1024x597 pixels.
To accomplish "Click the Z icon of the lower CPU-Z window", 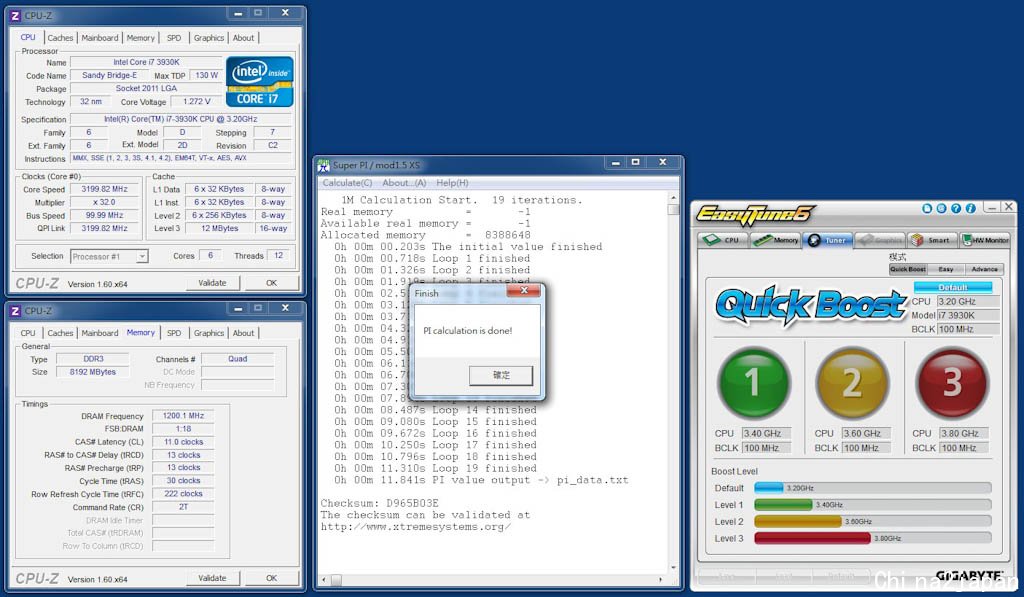I will [x=16, y=311].
